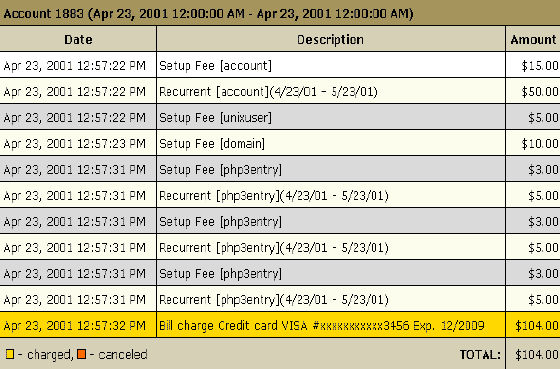
Task: Click the TOTAL $104.00 value
Action: [537, 355]
